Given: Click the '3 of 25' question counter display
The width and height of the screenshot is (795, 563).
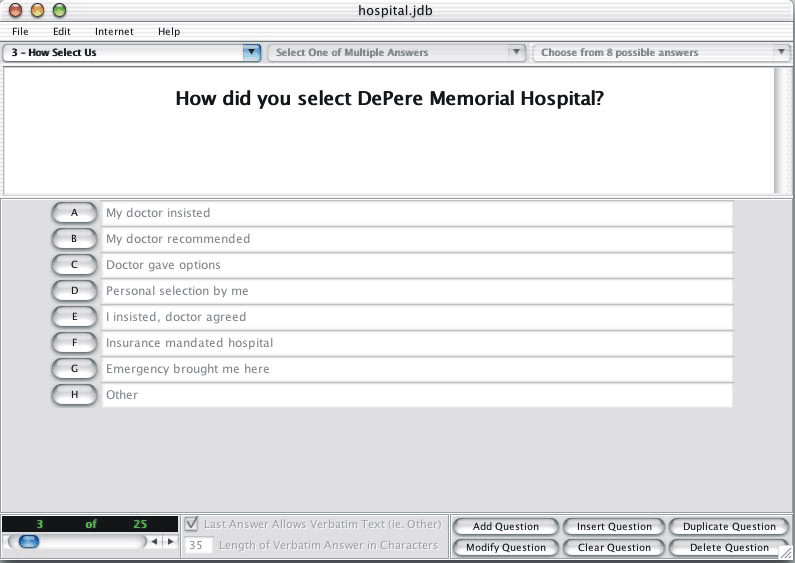Looking at the screenshot, I should click(x=90, y=524).
